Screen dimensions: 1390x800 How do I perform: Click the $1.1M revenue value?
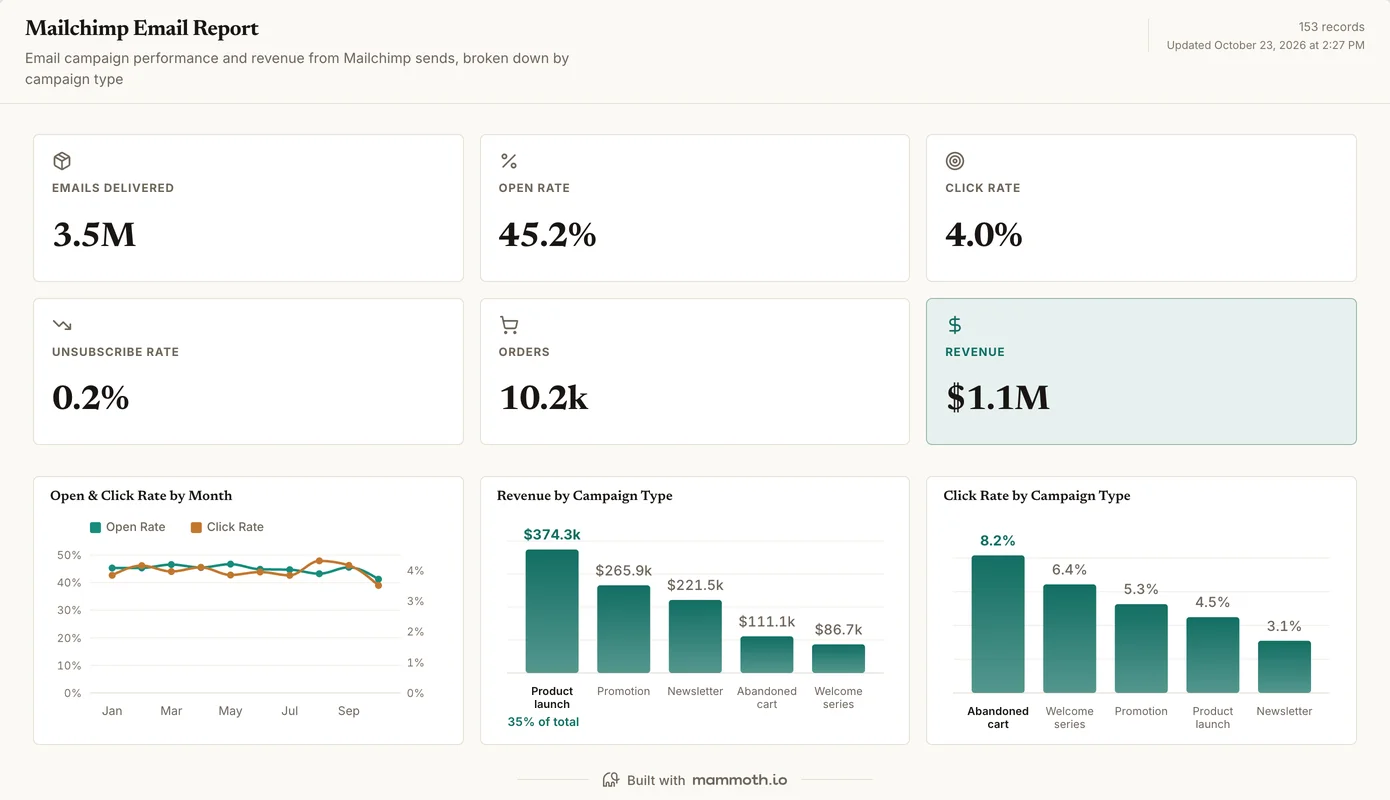(x=998, y=398)
